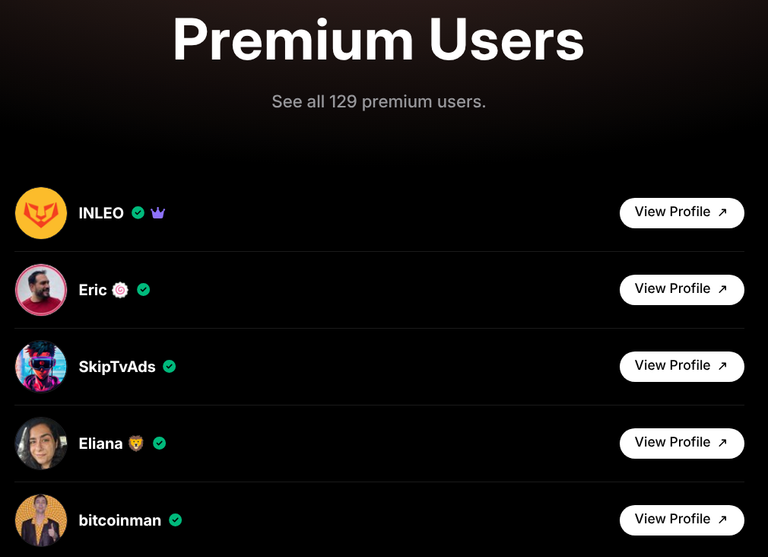Viewport: 768px width, 557px height.
Task: View Profile for INLEO
Action: [x=682, y=213]
